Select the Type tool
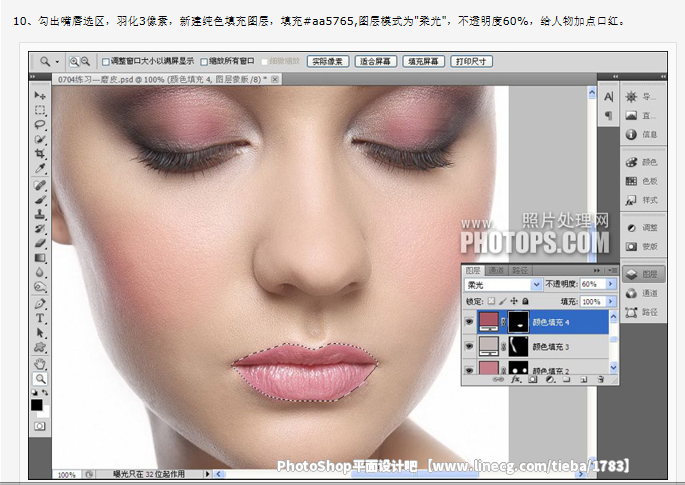Screen dimensions: 685x485 click(x=40, y=318)
